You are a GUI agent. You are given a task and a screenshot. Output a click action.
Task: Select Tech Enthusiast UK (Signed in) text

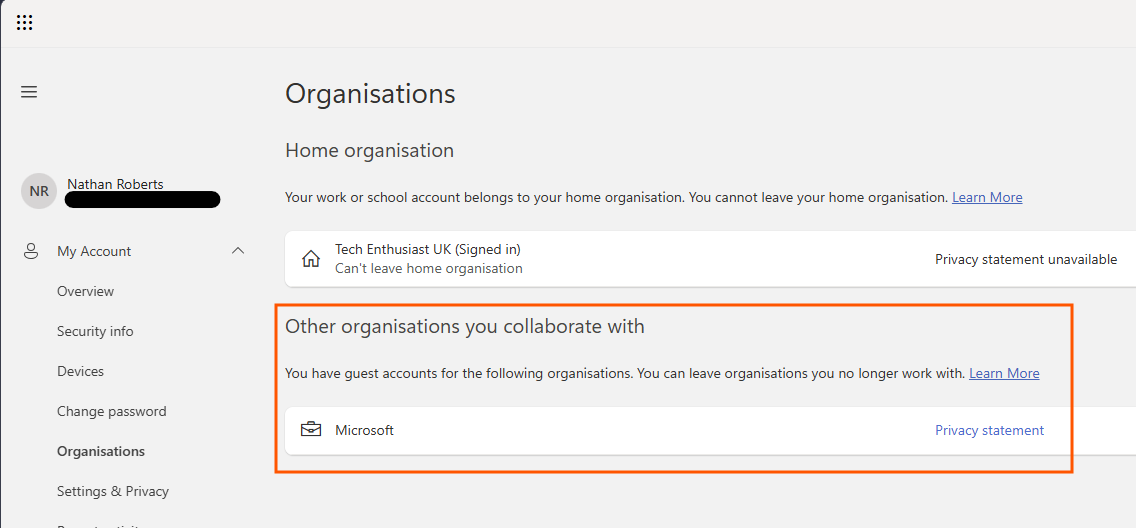(x=427, y=249)
